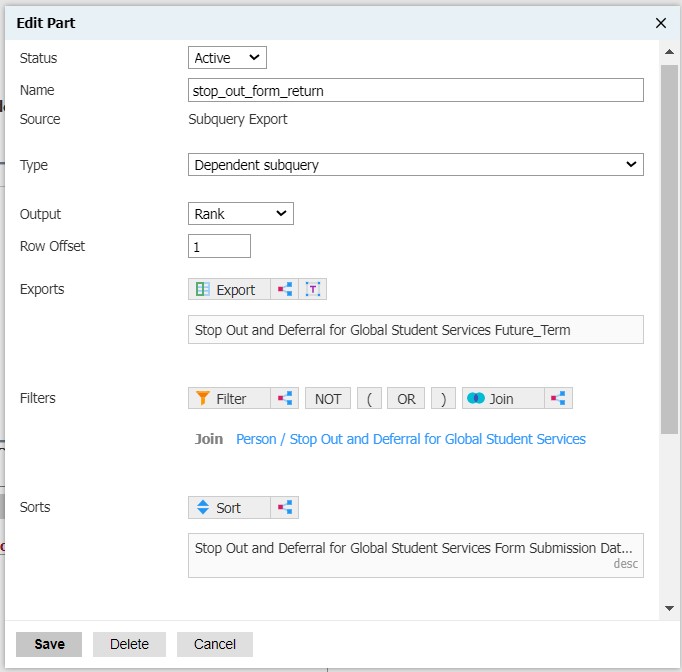Expand the Type dropdown set to Dependent subquery
Viewport: 682px width, 672px height.
pos(415,164)
